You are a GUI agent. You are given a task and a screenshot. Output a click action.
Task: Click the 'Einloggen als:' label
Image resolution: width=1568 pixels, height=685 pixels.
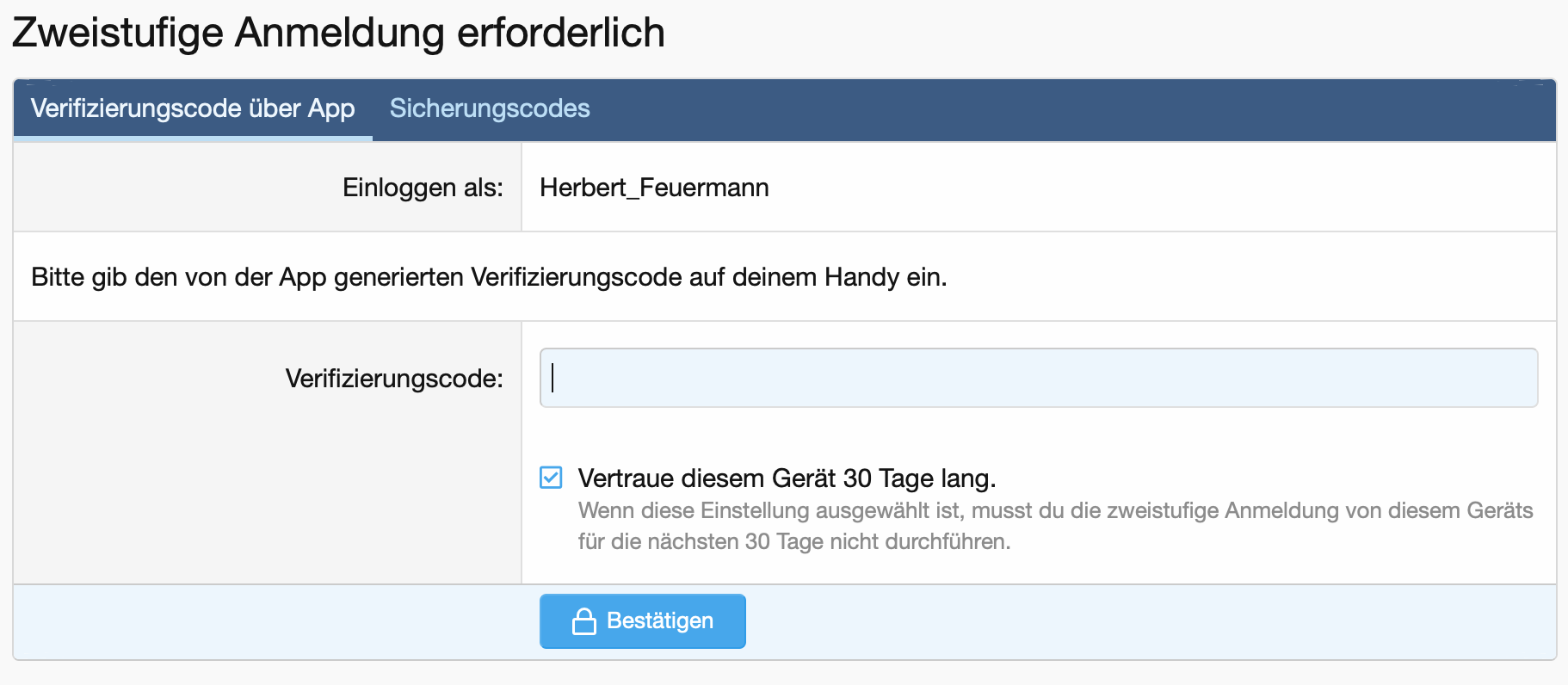pyautogui.click(x=423, y=188)
